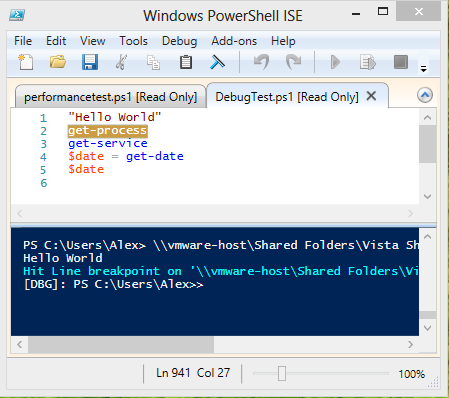Maximize the PowerShell ISE window
449x398 pixels.
click(383, 12)
